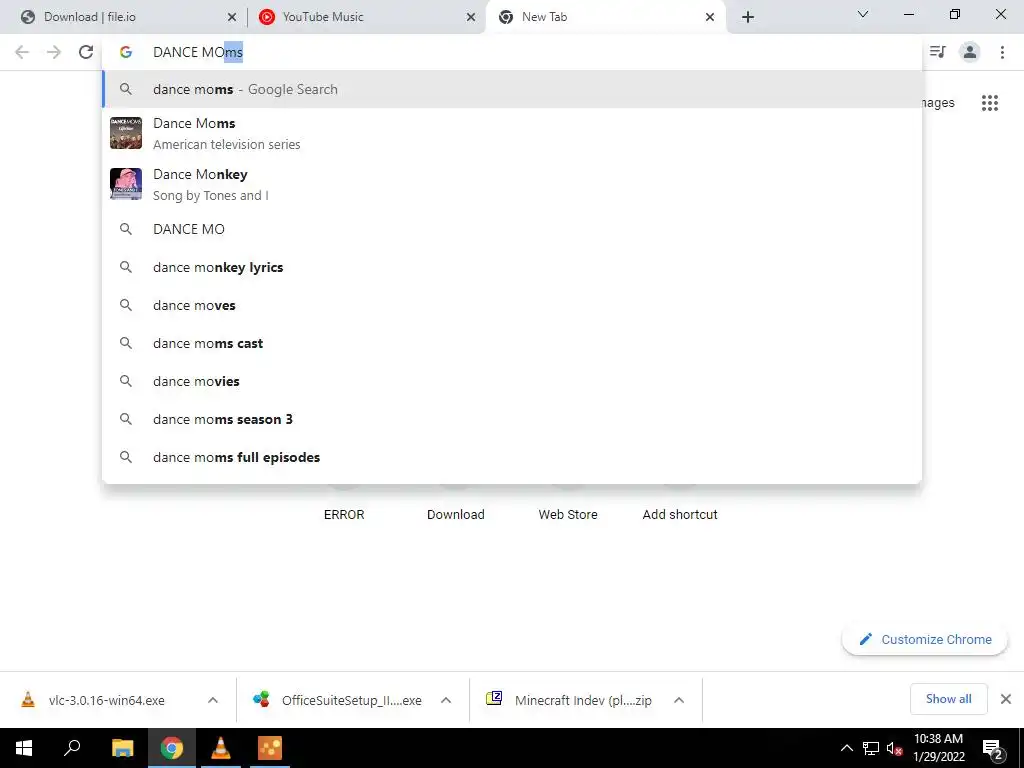Viewport: 1024px width, 768px height.
Task: Select the 'dance monkey lyrics' suggestion
Action: (x=512, y=267)
